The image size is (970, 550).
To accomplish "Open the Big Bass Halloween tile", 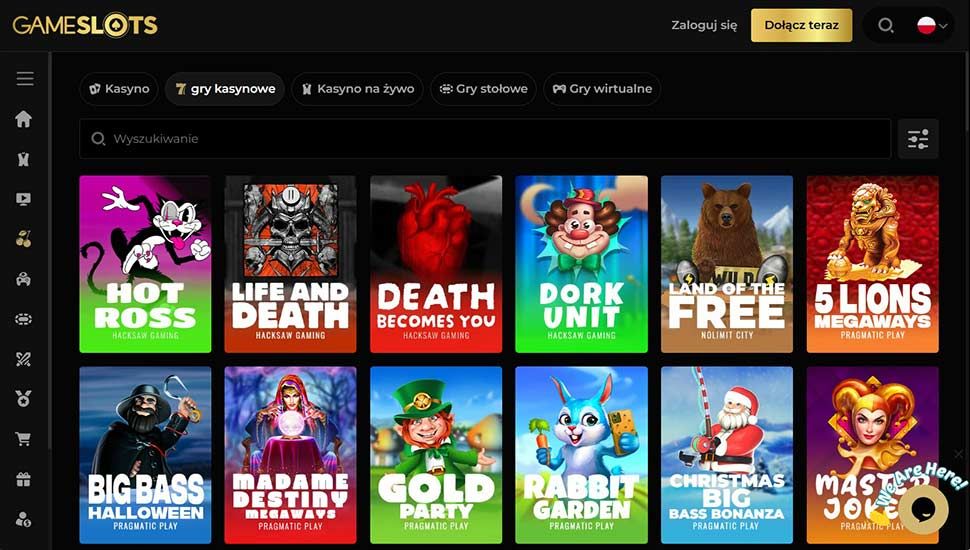I will tap(145, 455).
